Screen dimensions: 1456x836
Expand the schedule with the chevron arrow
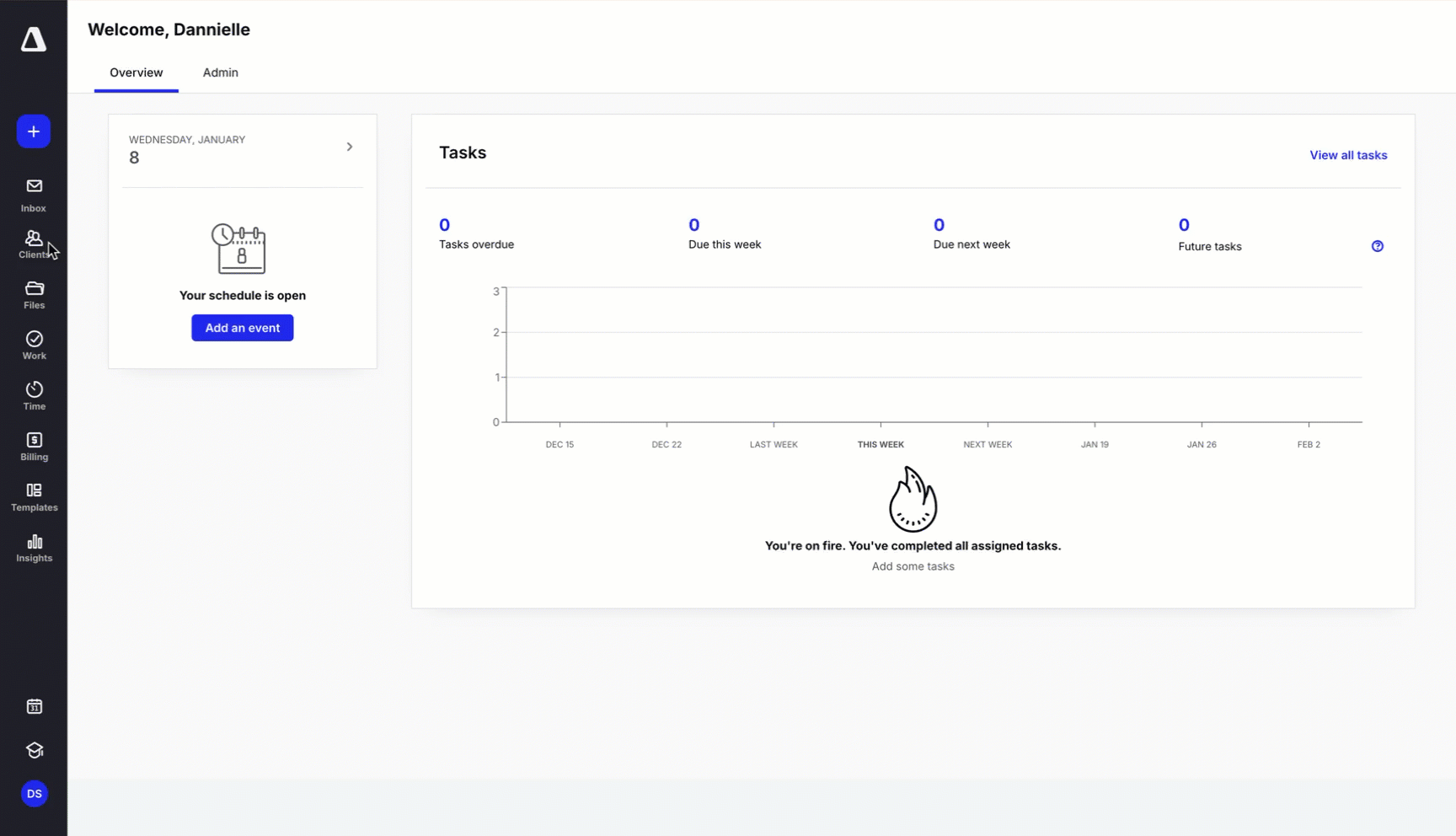tap(350, 147)
